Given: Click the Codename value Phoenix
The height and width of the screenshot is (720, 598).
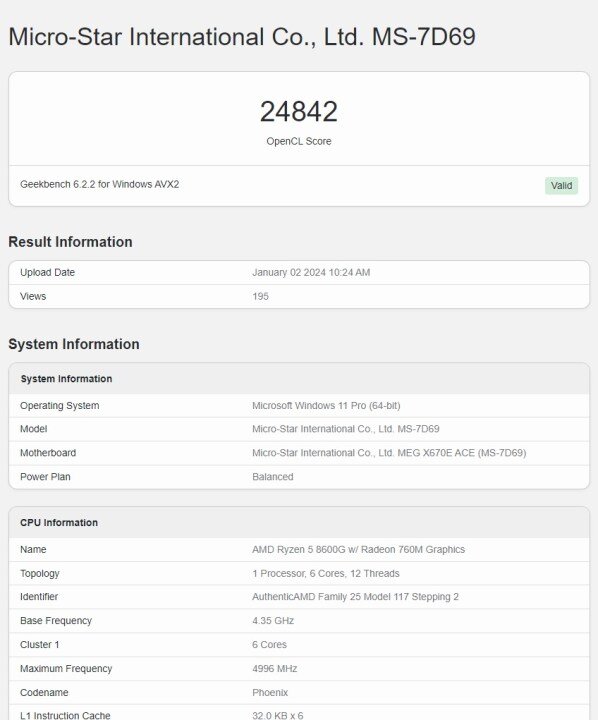Looking at the screenshot, I should click(x=270, y=692).
